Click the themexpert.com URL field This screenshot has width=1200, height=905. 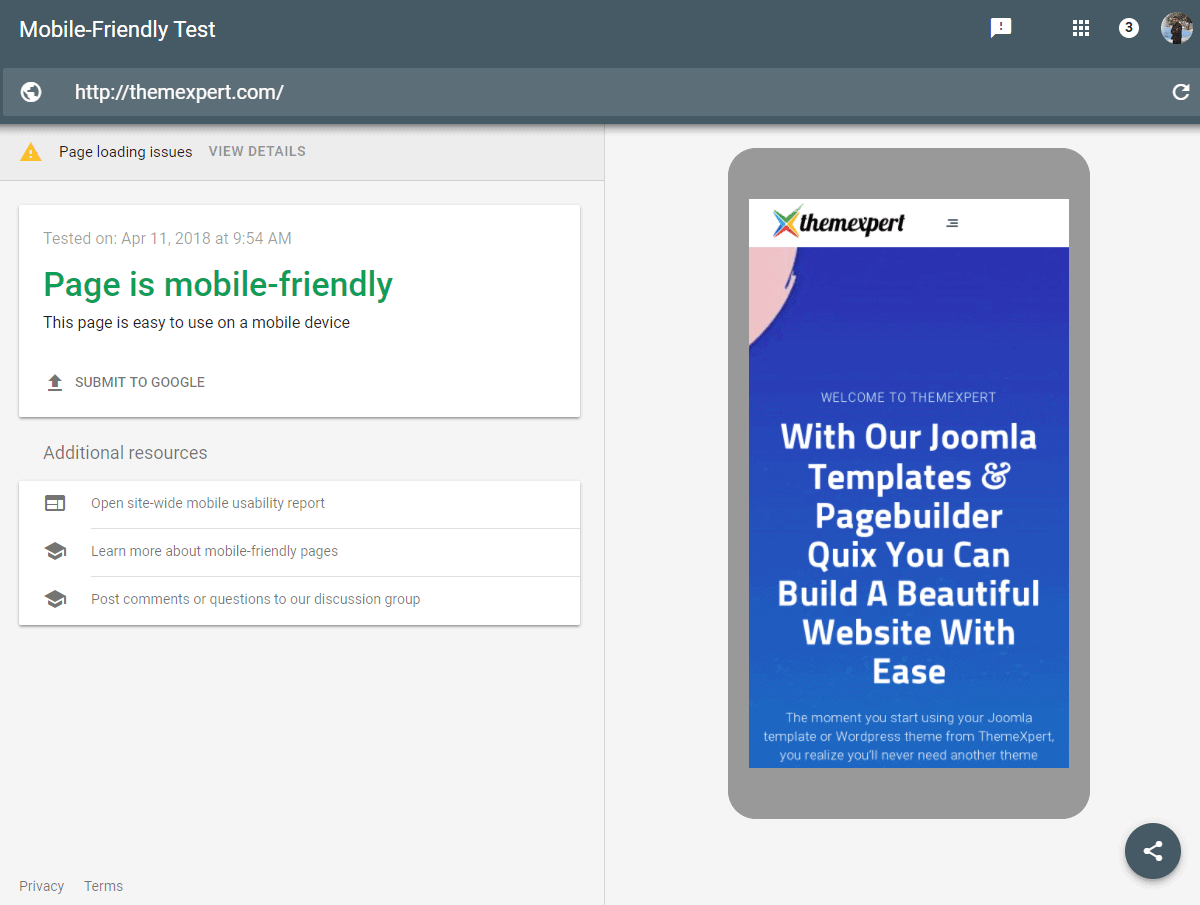pyautogui.click(x=600, y=92)
